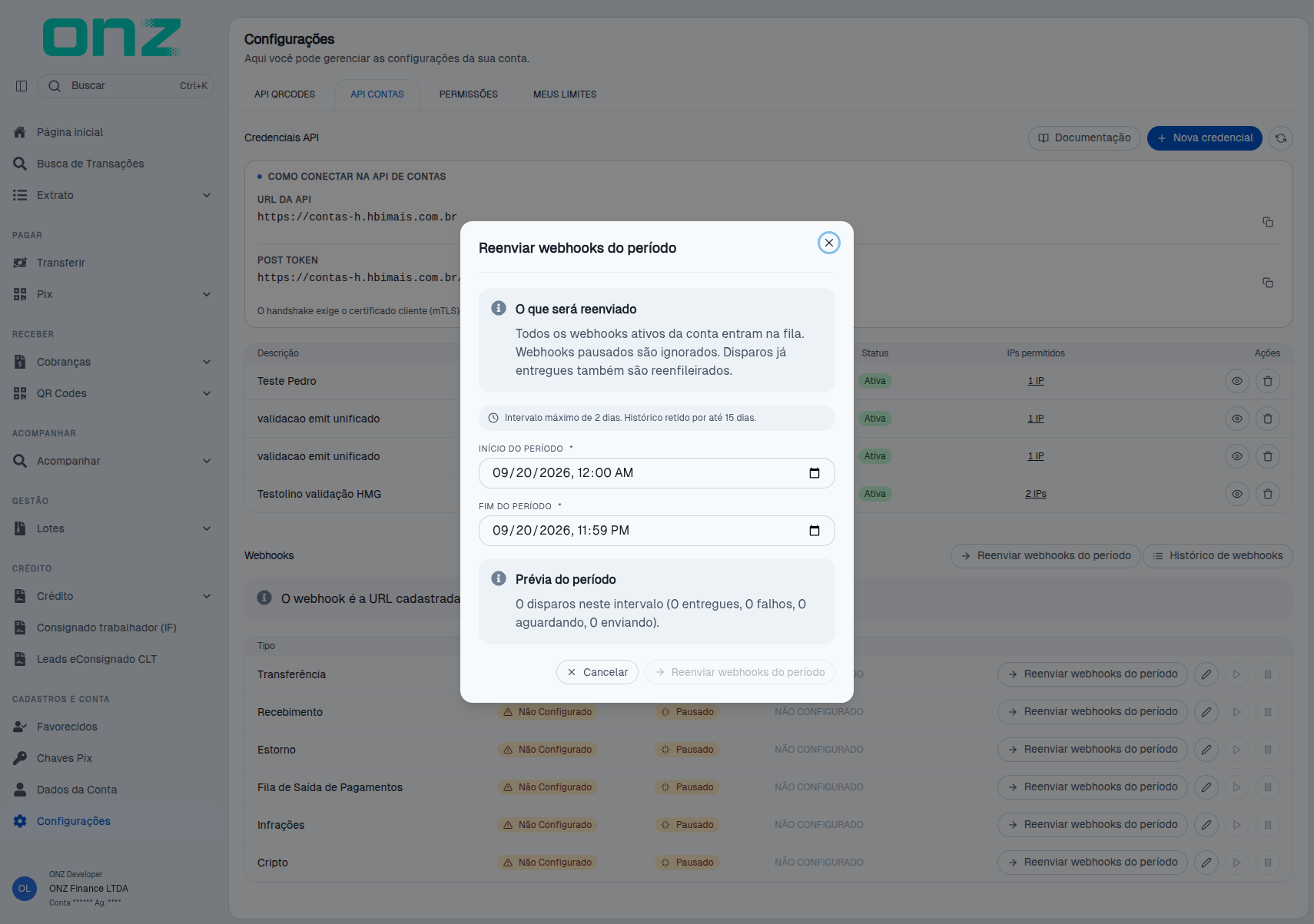Click Não Configurado badge in Estorno row

click(x=547, y=750)
